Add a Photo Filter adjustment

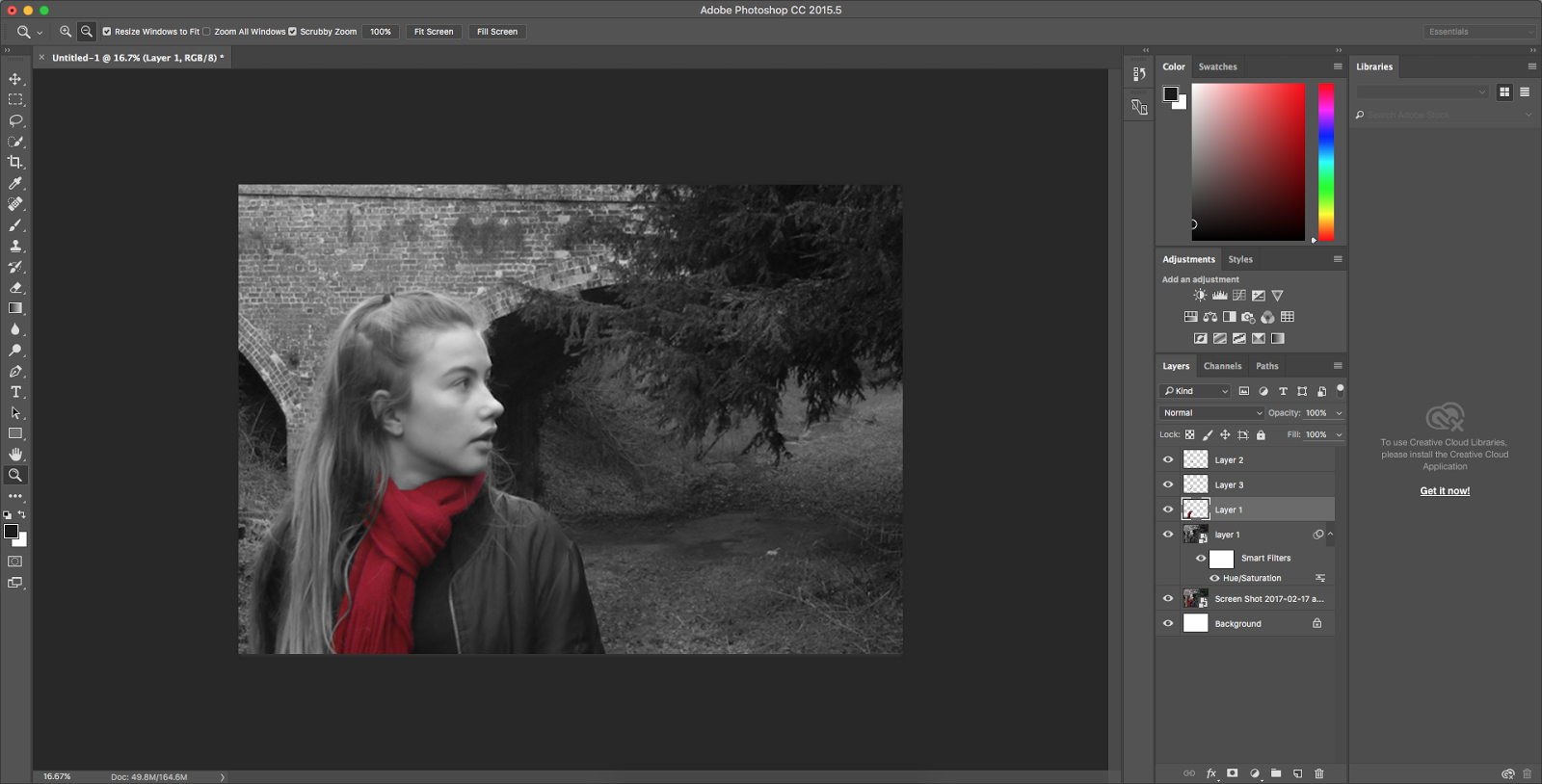tap(1248, 317)
